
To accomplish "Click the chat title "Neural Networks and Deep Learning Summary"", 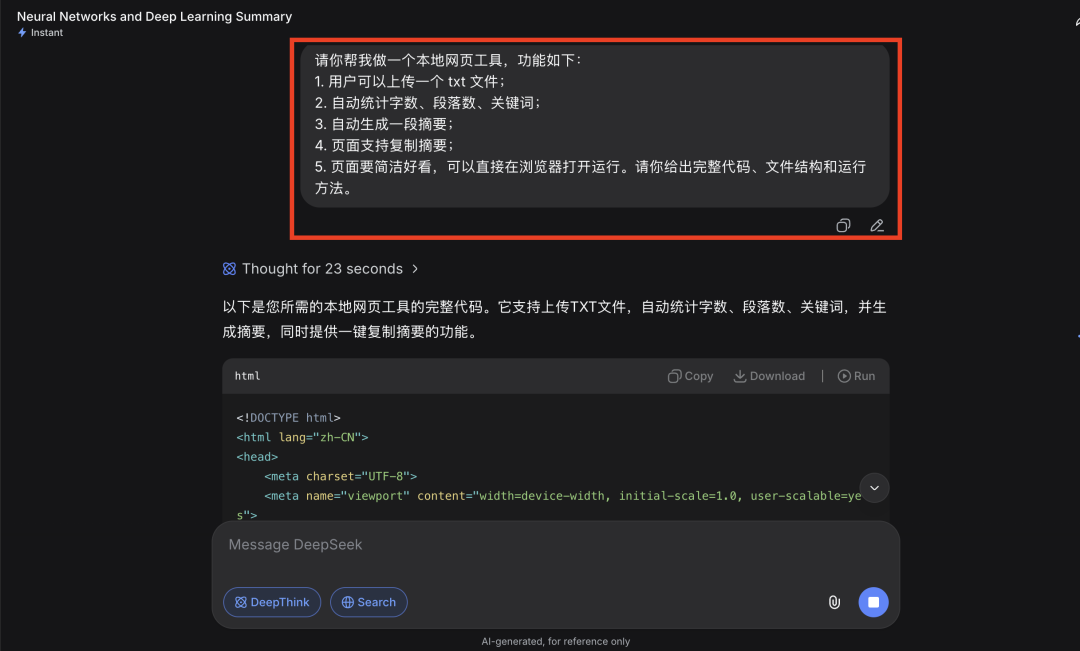I will coord(154,16).
